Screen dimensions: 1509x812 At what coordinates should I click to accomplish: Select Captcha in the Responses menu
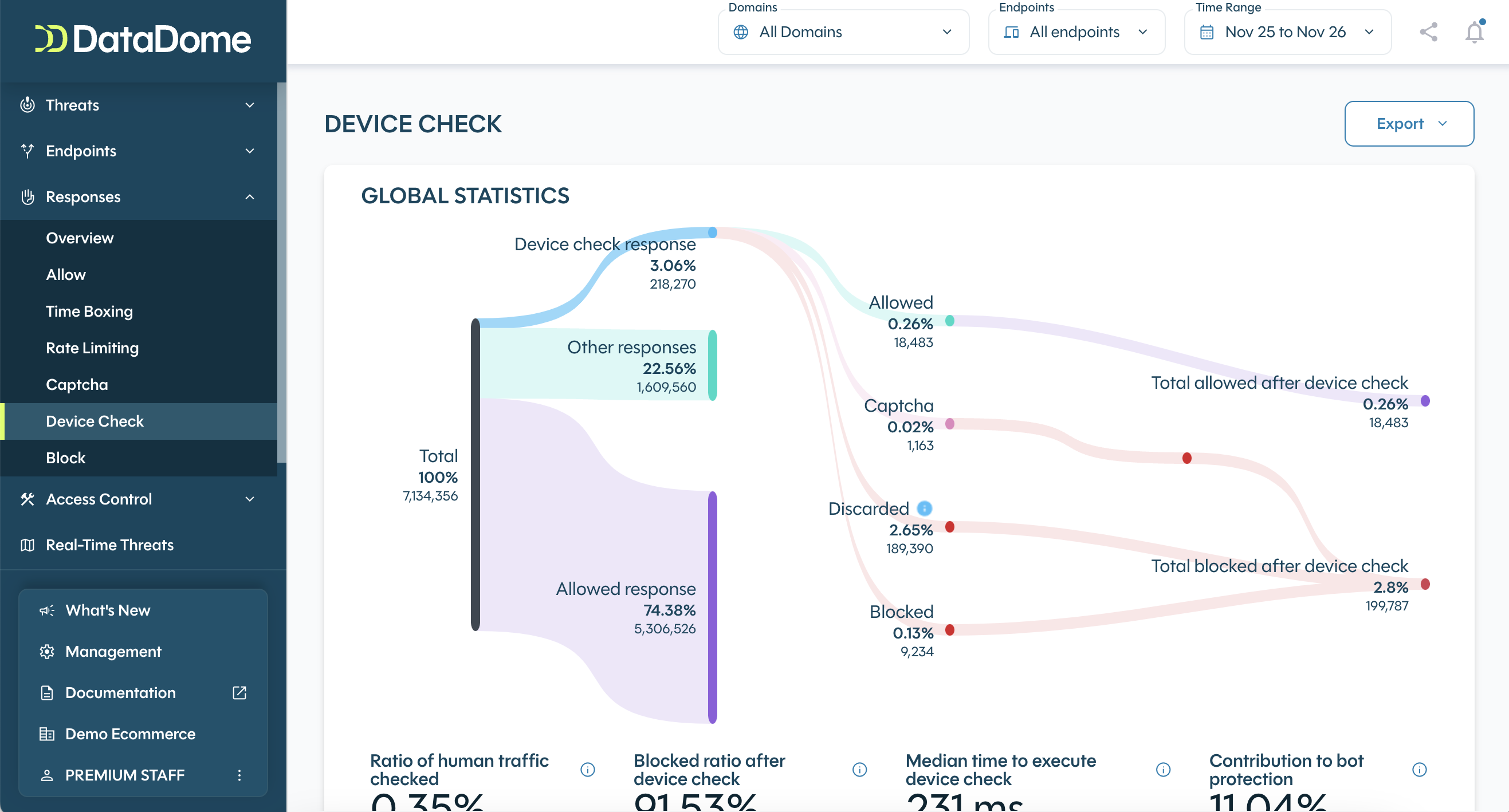click(x=77, y=384)
